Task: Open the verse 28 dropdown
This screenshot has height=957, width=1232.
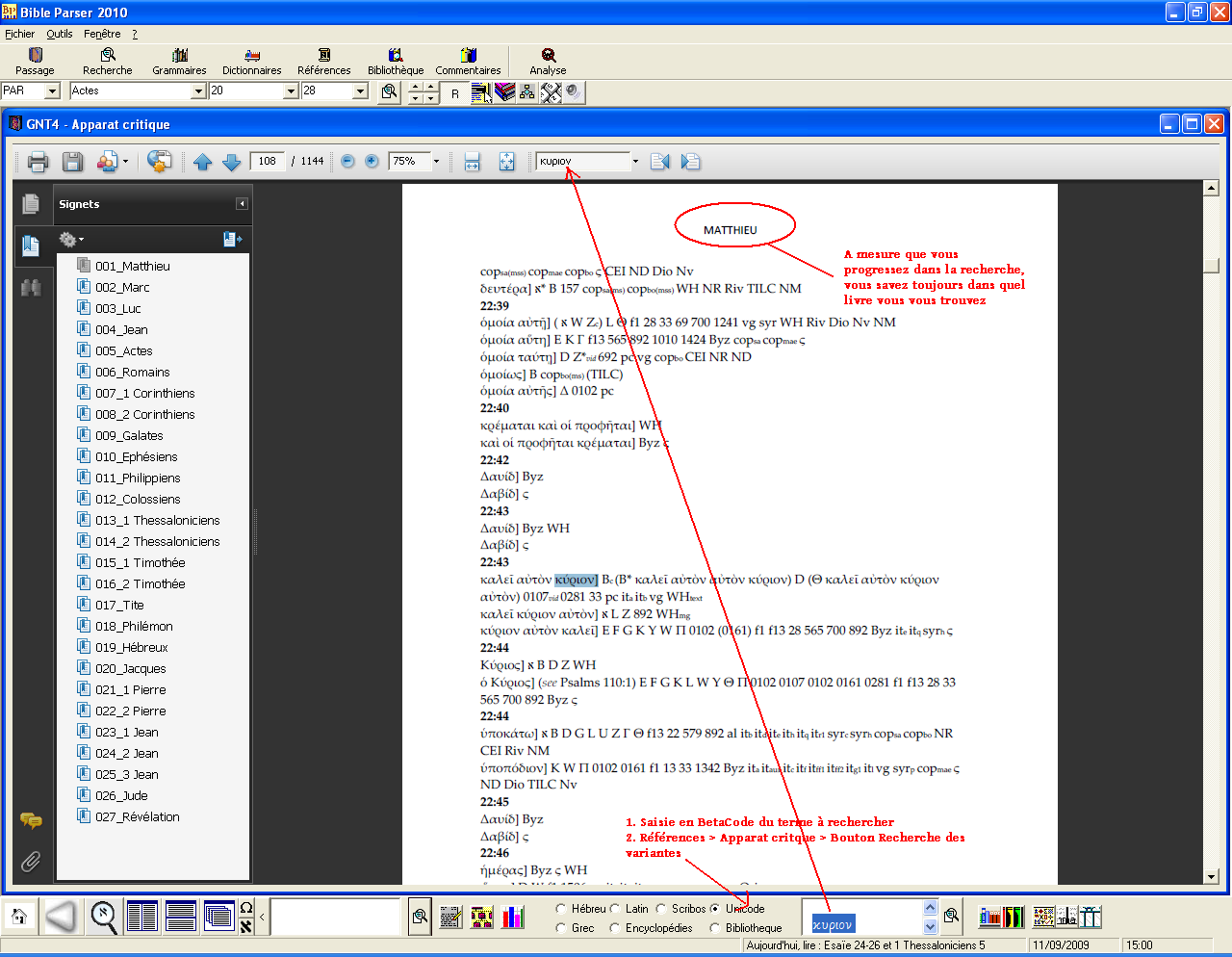Action: click(360, 91)
